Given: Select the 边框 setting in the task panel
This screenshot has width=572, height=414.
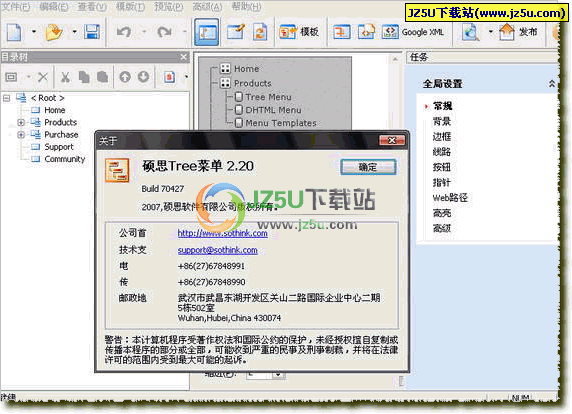Looking at the screenshot, I should [x=442, y=137].
